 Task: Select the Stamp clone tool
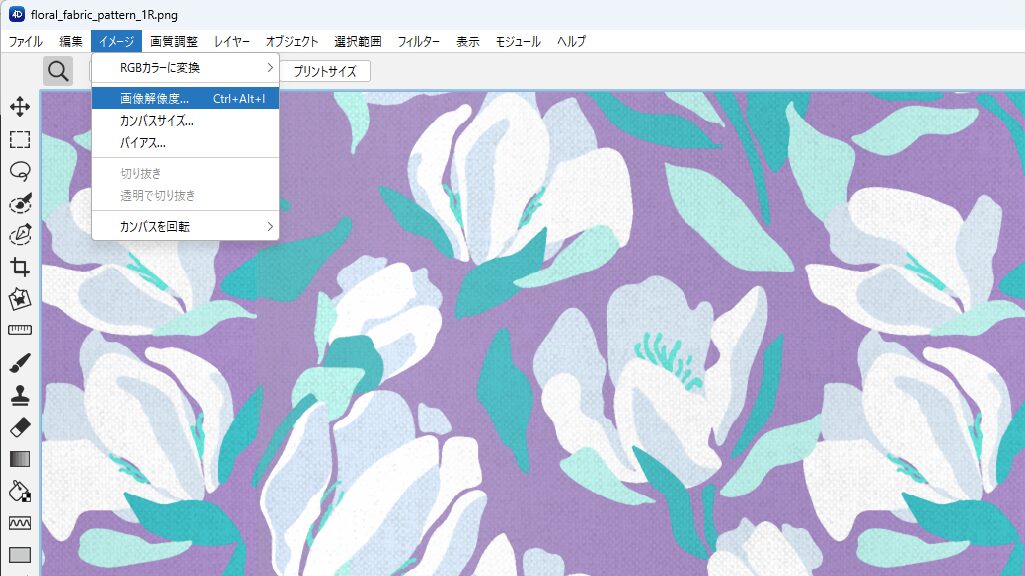(x=20, y=395)
